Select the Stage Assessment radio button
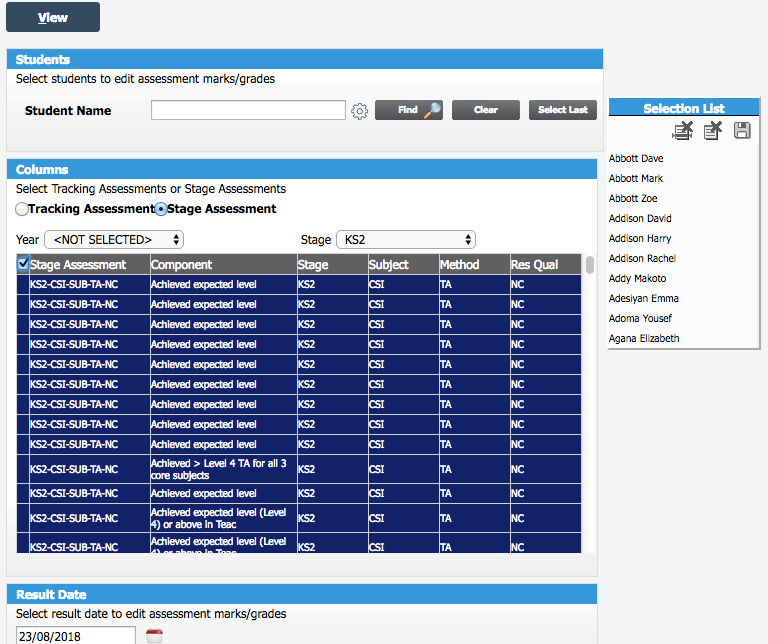The width and height of the screenshot is (768, 644). 161,209
